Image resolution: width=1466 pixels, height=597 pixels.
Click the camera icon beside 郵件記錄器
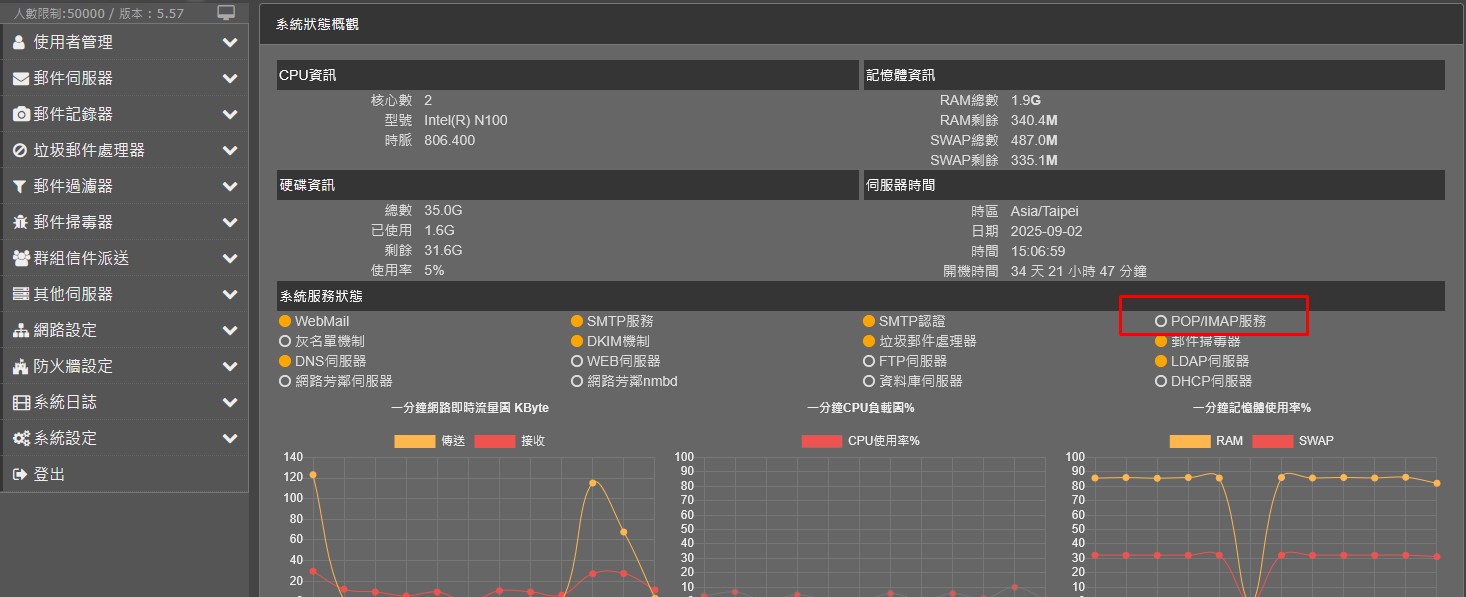coord(20,115)
